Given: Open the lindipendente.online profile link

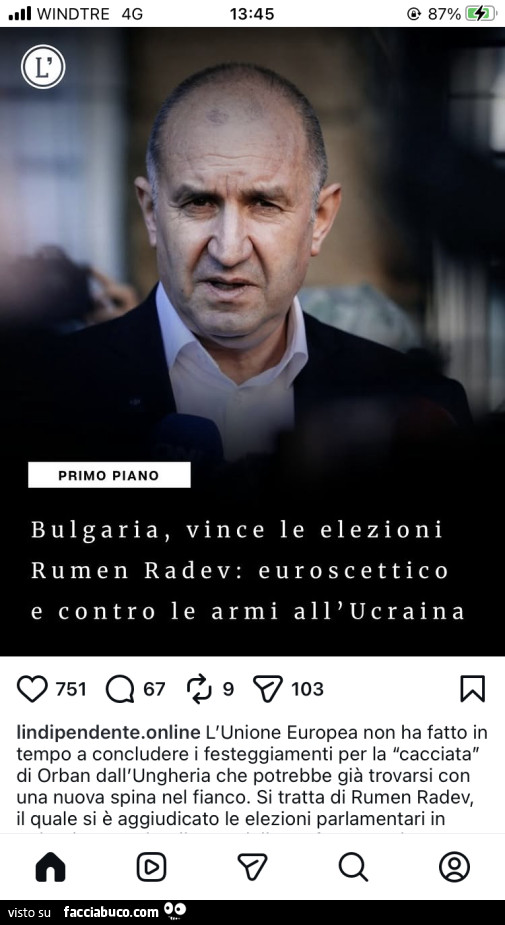Looking at the screenshot, I should click(109, 733).
